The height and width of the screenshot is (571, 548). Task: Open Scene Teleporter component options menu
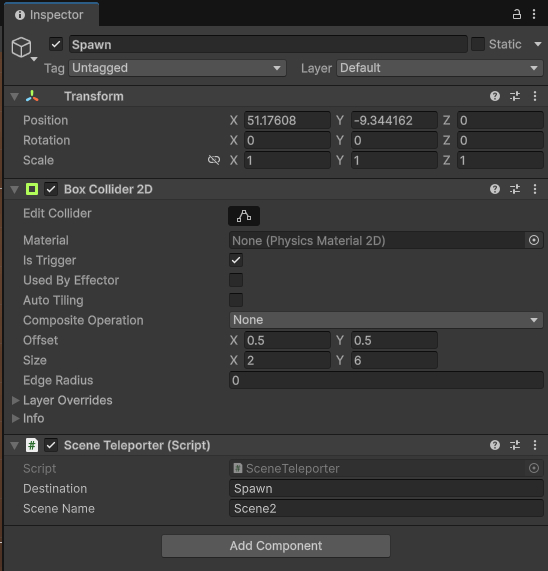point(535,445)
